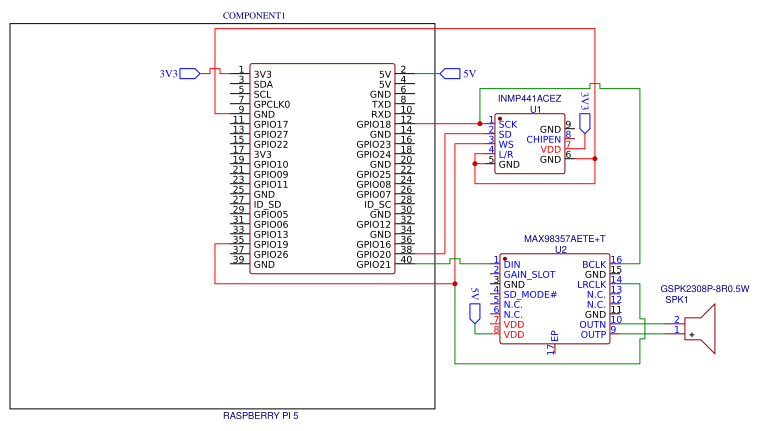Viewport: 760px width, 431px height.
Task: Click the junction dot on the INMP441 pin 6 GND
Action: click(595, 159)
